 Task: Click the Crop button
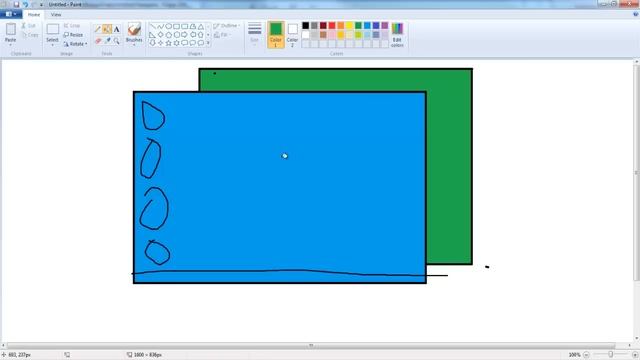pyautogui.click(x=72, y=26)
